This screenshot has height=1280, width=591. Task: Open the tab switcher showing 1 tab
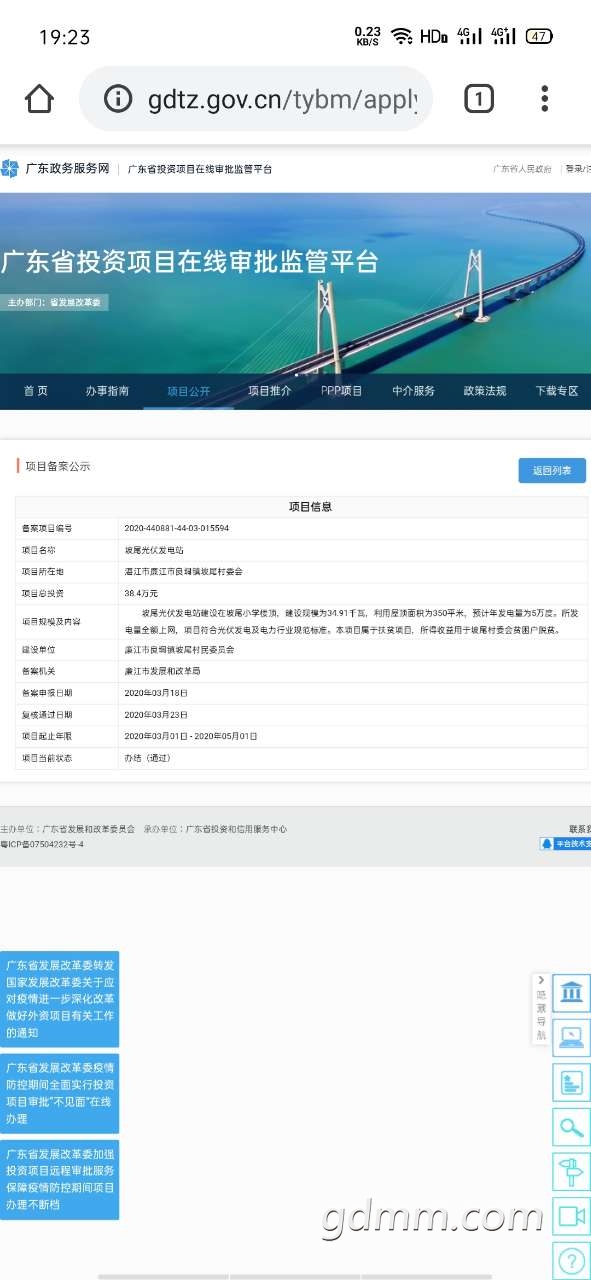pyautogui.click(x=479, y=99)
